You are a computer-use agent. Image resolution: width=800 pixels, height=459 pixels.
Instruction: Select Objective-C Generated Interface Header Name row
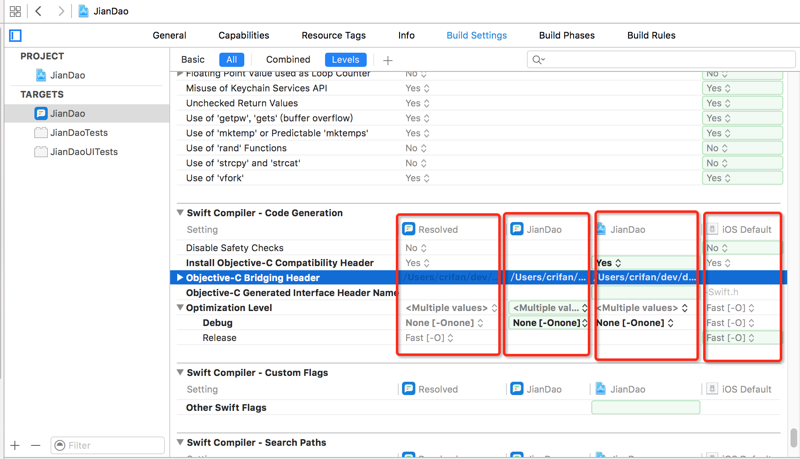[291, 293]
